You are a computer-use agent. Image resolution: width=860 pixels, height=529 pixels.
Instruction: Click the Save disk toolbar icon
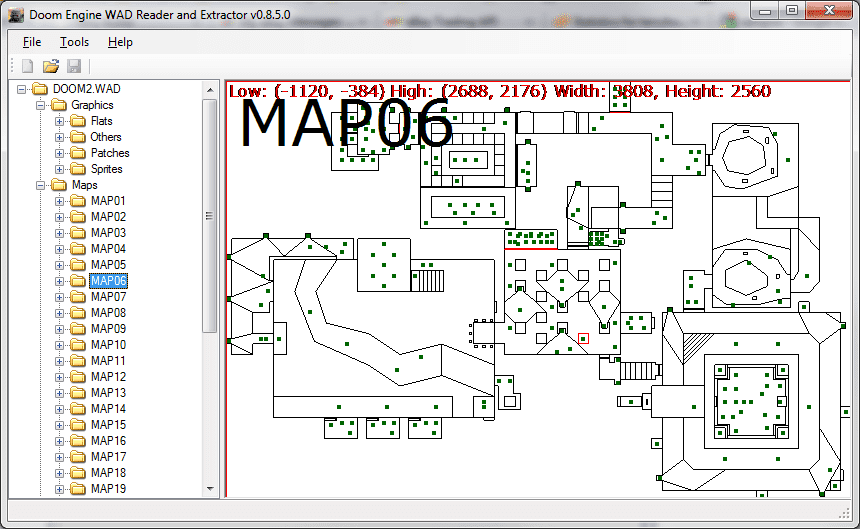pos(74,66)
